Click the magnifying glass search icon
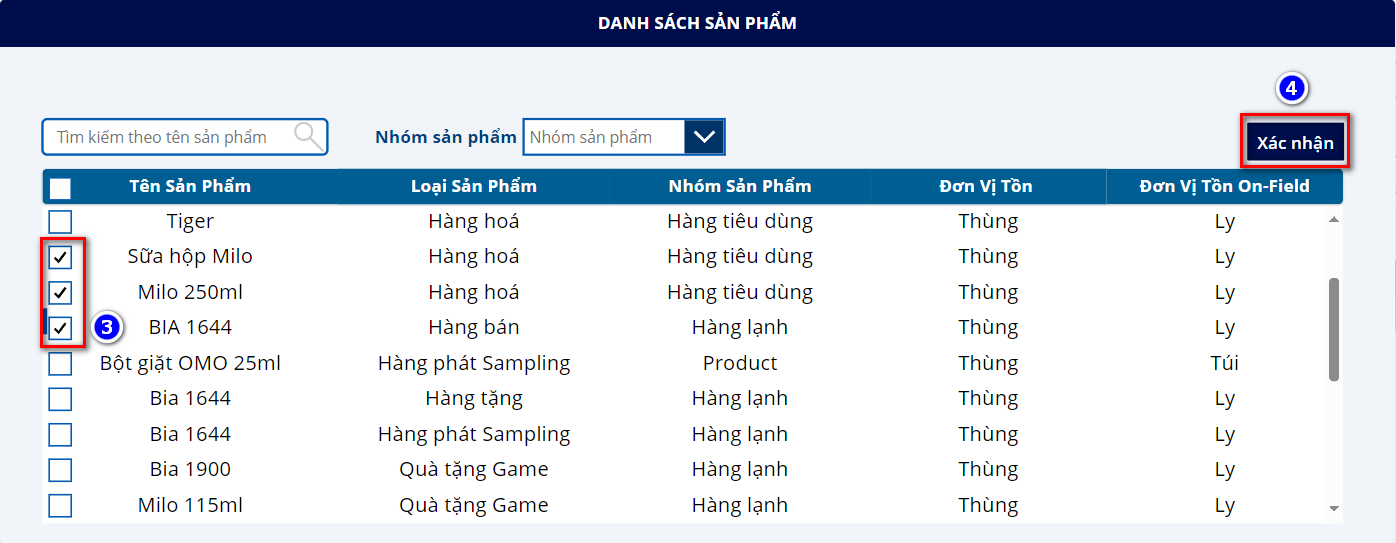The width and height of the screenshot is (1396, 543). [x=308, y=136]
